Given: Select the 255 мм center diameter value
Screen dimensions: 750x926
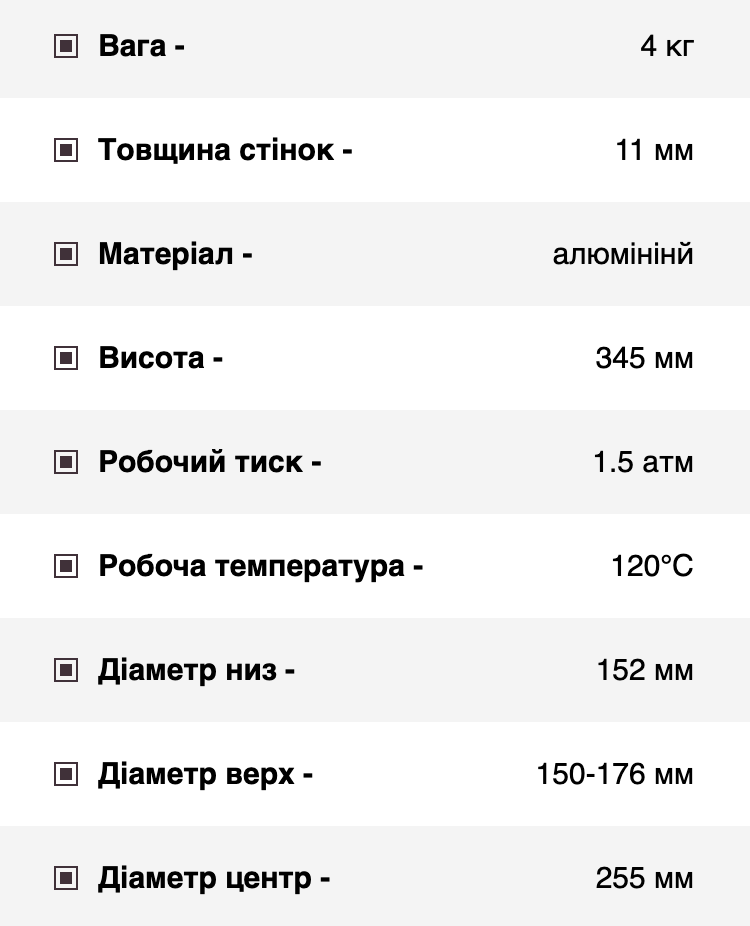Looking at the screenshot, I should [644, 878].
